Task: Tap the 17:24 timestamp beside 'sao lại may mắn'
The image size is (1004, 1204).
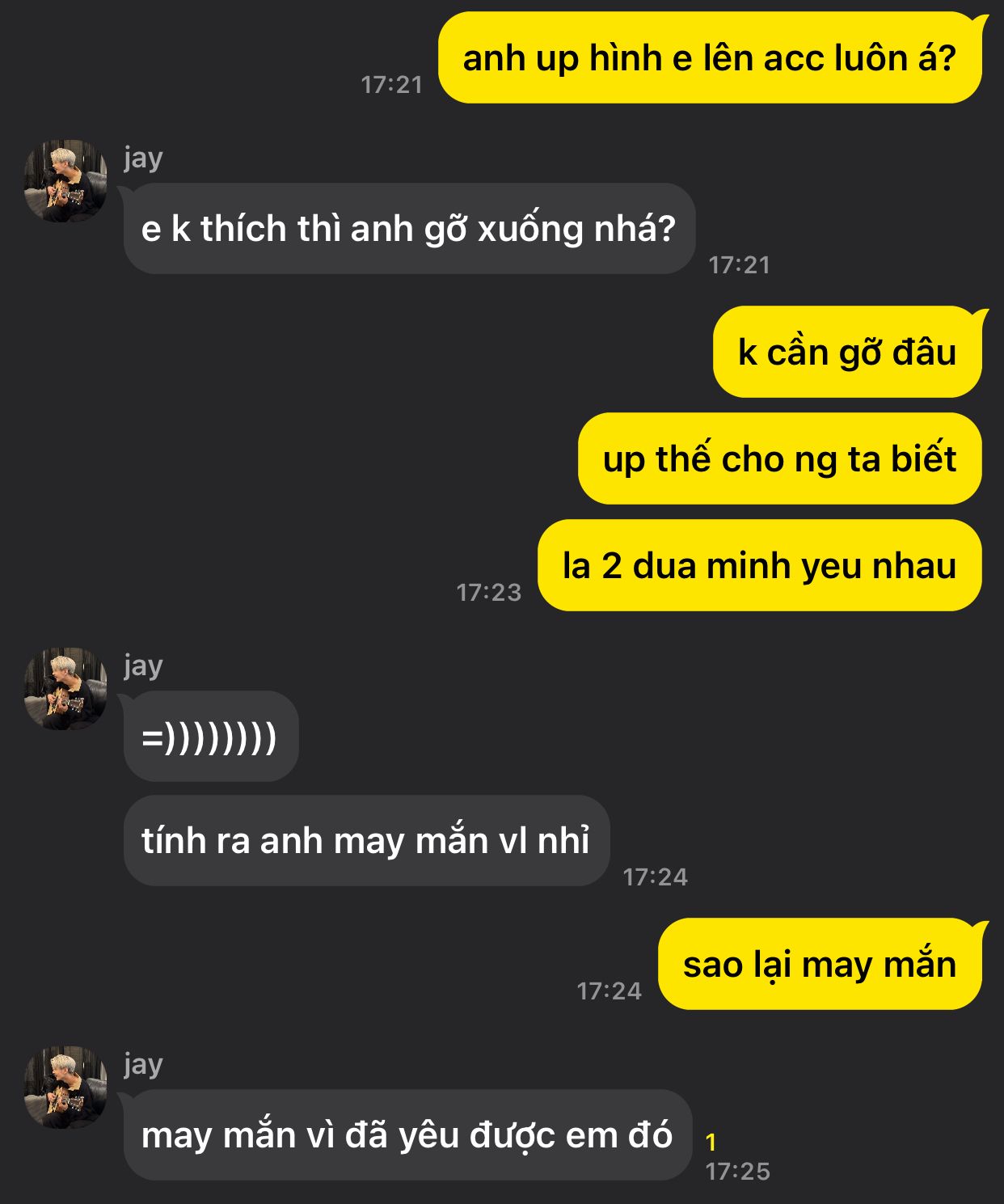Action: point(609,991)
